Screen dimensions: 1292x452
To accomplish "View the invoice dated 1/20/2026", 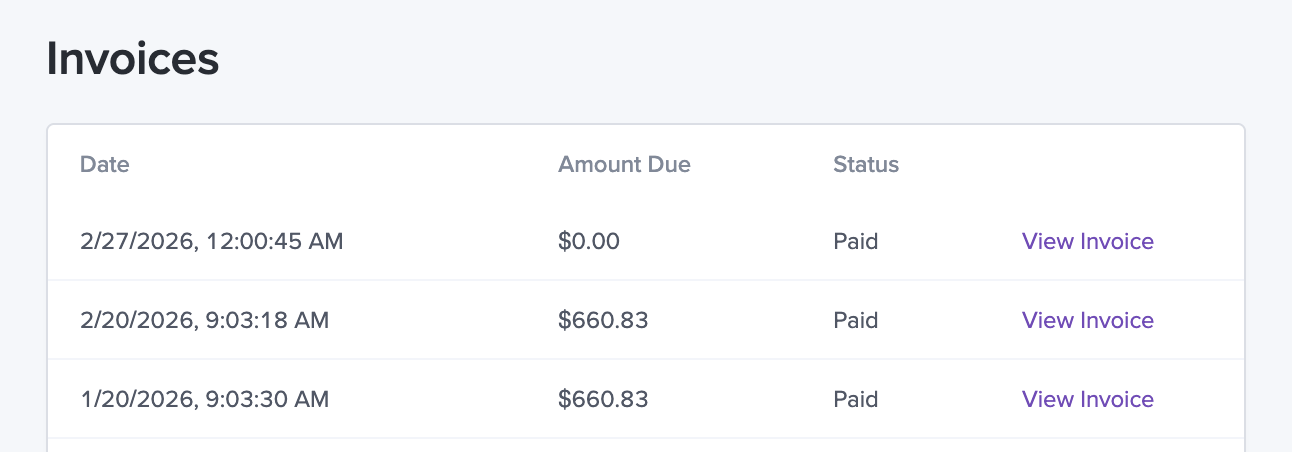I will coord(1087,399).
